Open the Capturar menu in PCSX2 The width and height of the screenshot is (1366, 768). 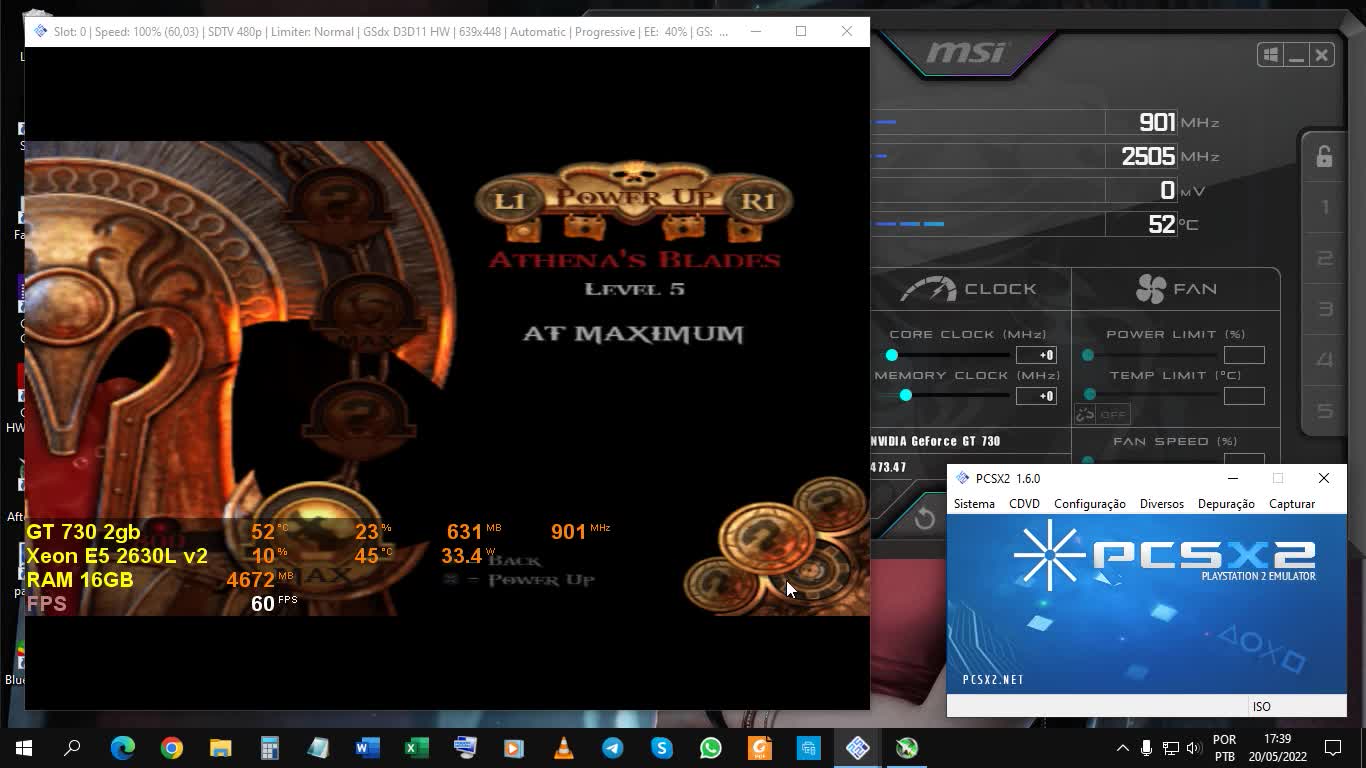click(1292, 504)
